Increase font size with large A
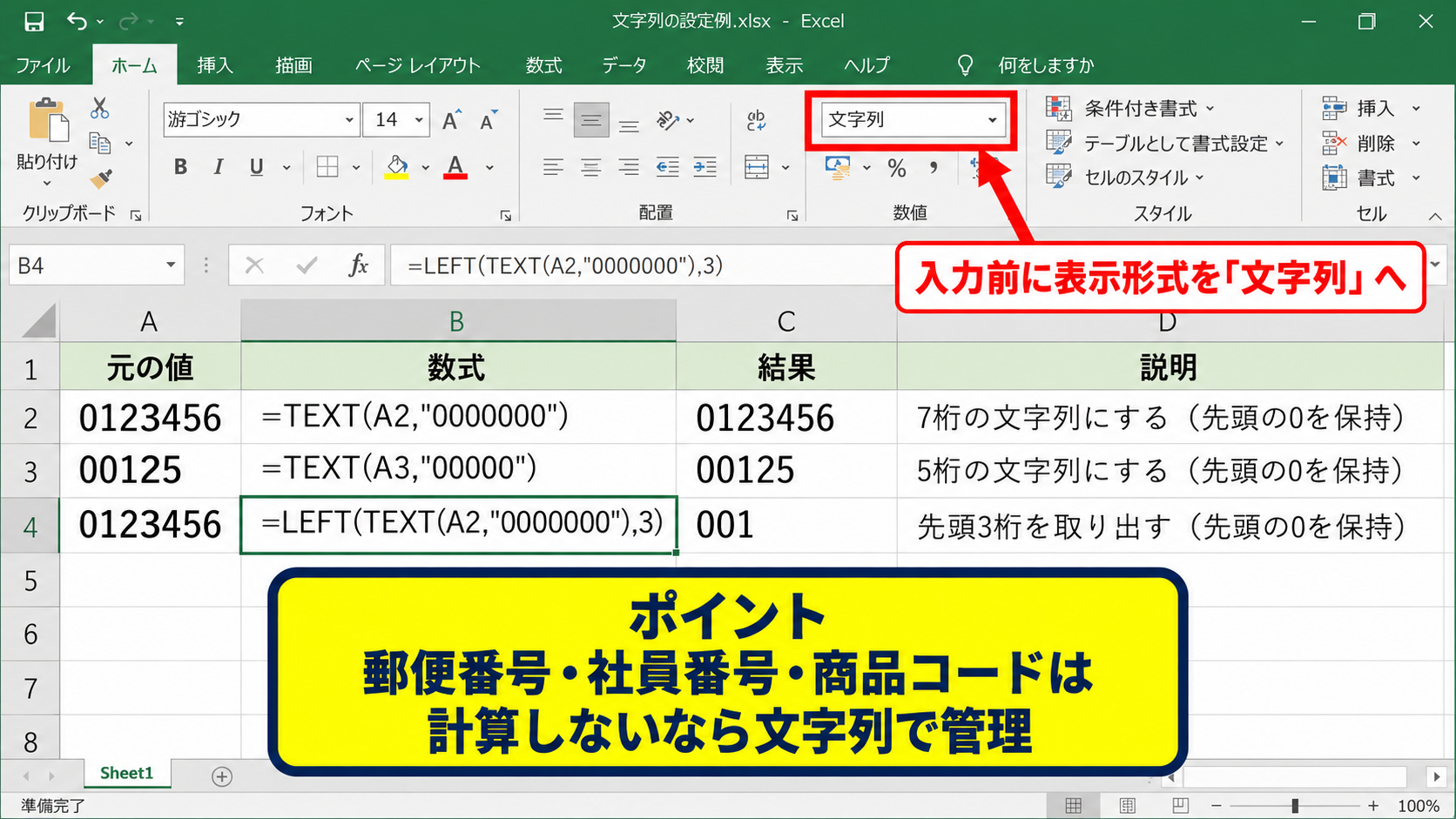 pyautogui.click(x=451, y=120)
